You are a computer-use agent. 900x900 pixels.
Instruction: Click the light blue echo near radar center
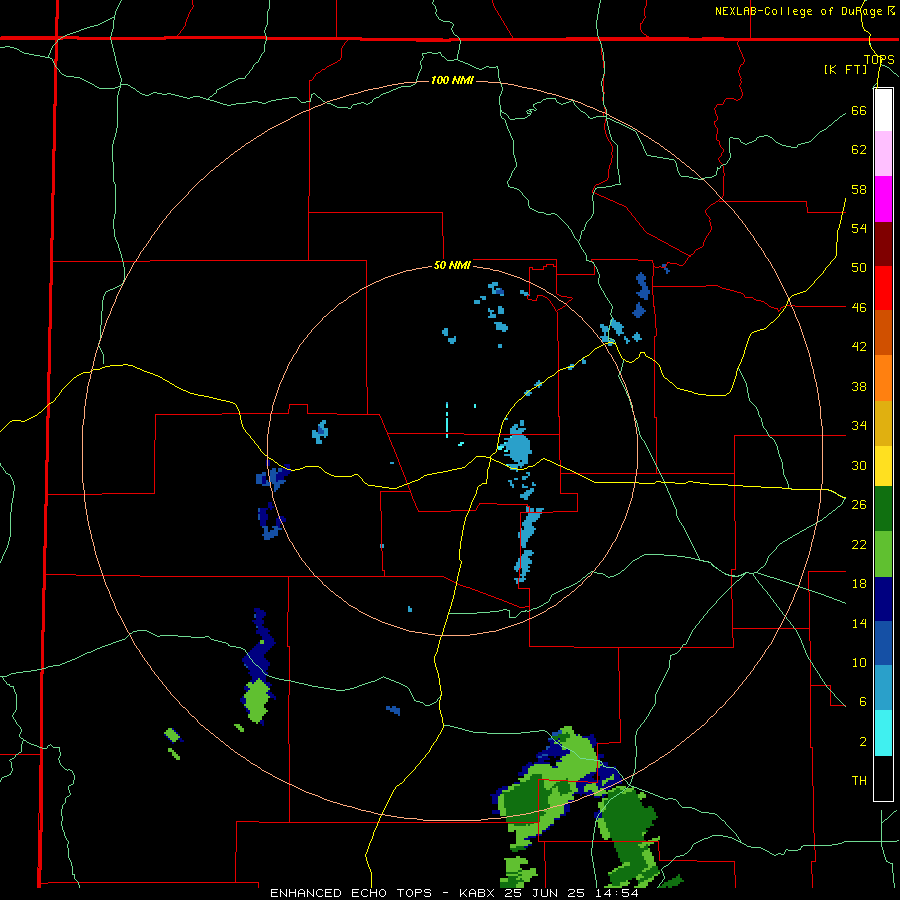pyautogui.click(x=517, y=445)
